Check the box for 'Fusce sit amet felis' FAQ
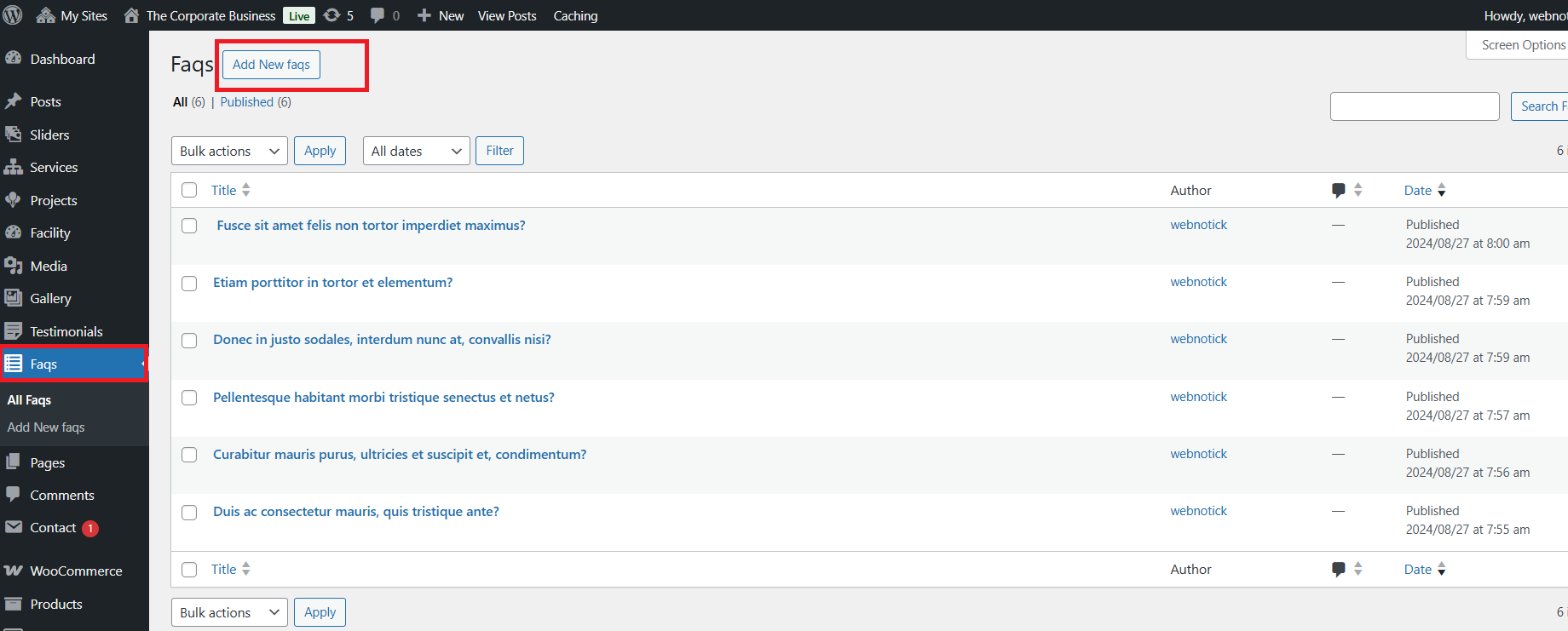 pyautogui.click(x=189, y=226)
